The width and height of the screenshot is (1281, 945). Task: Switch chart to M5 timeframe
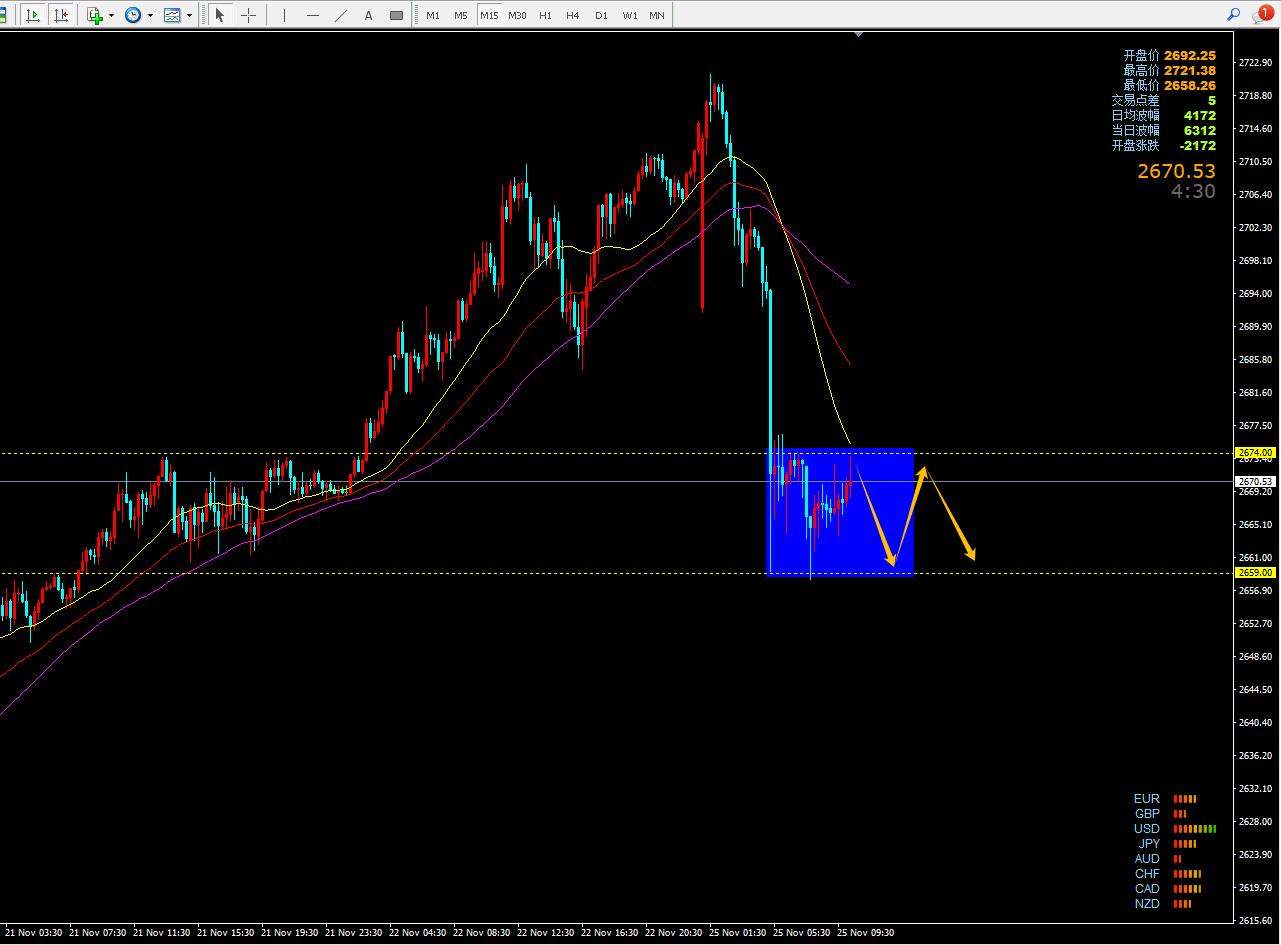[461, 15]
